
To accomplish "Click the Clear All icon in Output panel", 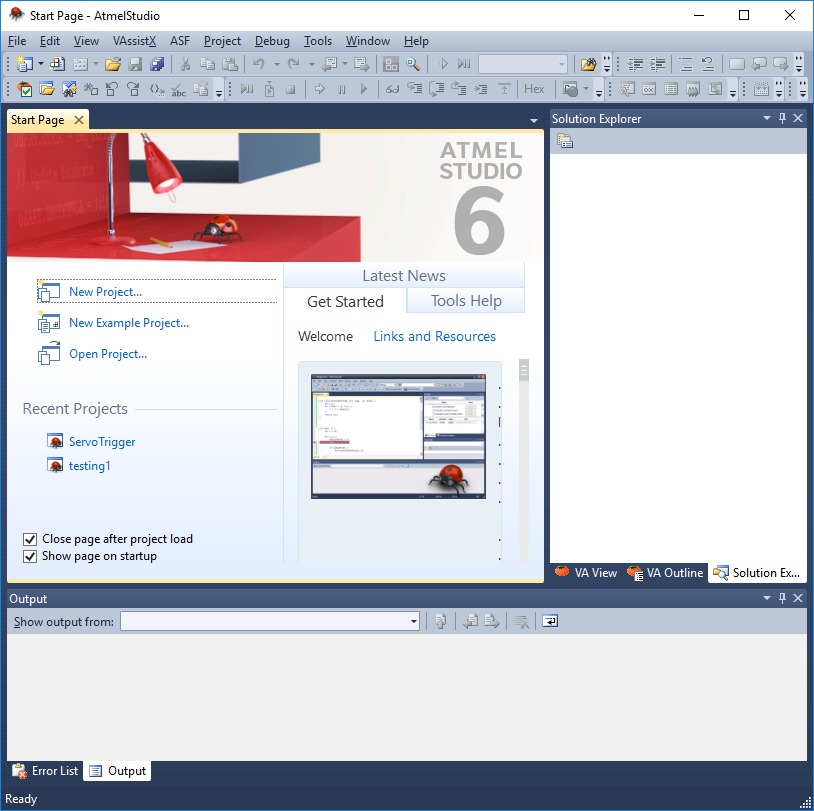I will pos(521,621).
